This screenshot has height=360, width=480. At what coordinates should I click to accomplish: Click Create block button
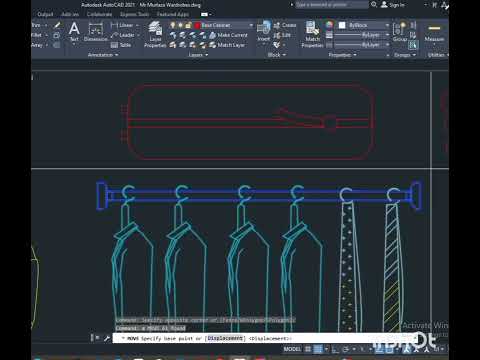click(x=285, y=25)
